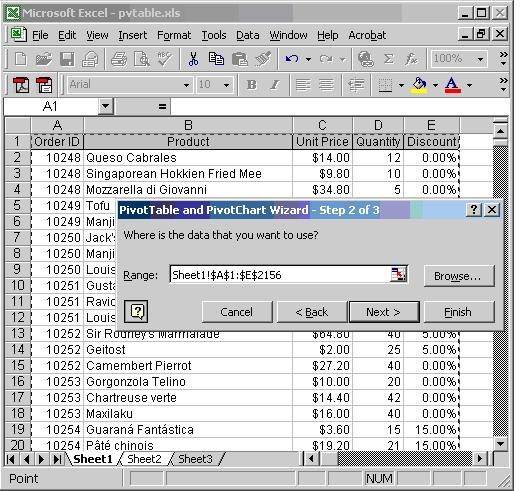This screenshot has width=527, height=491.
Task: Toggle Bold formatting
Action: (251, 85)
